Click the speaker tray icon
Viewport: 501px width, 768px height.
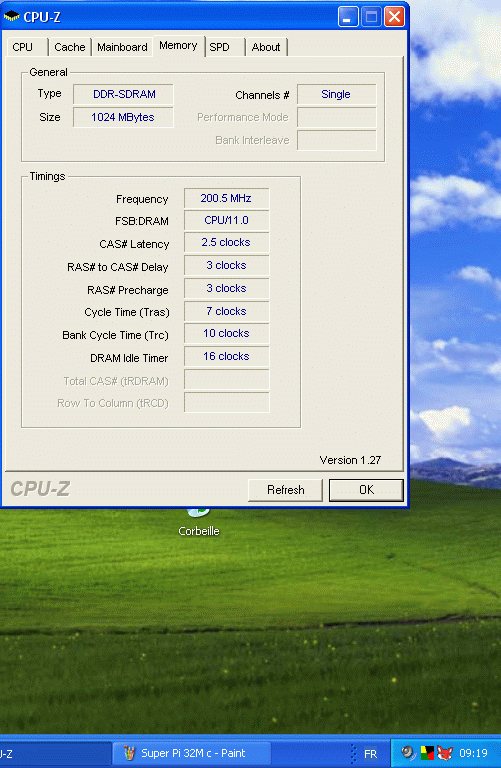408,752
